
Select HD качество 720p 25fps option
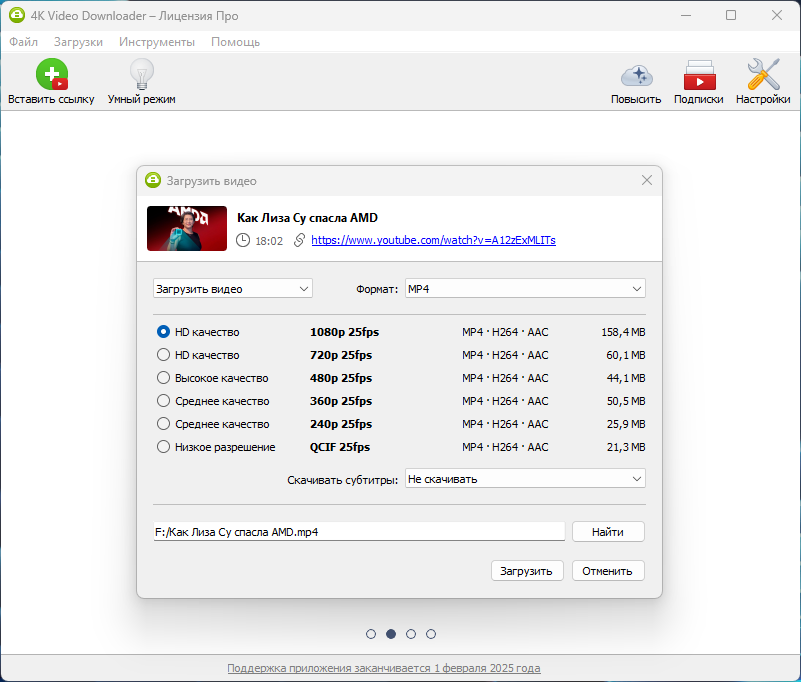point(163,355)
